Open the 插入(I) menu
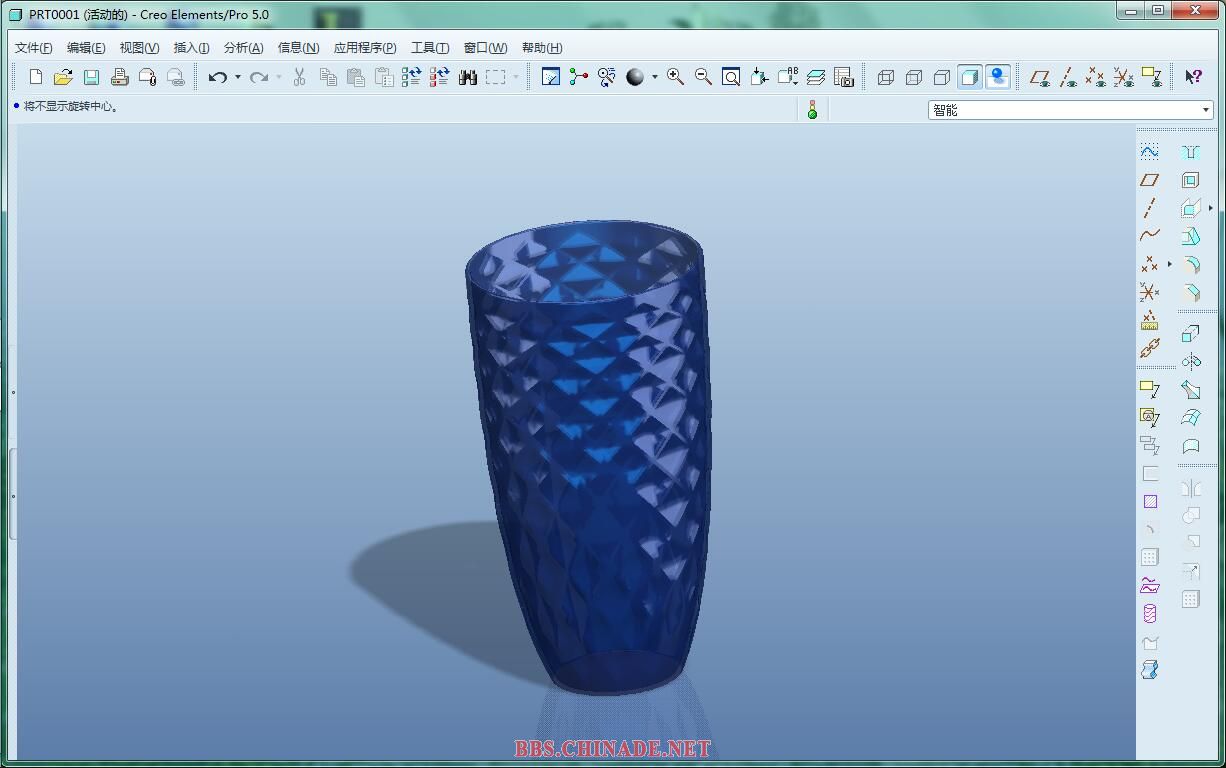The width and height of the screenshot is (1226, 768). tap(191, 47)
